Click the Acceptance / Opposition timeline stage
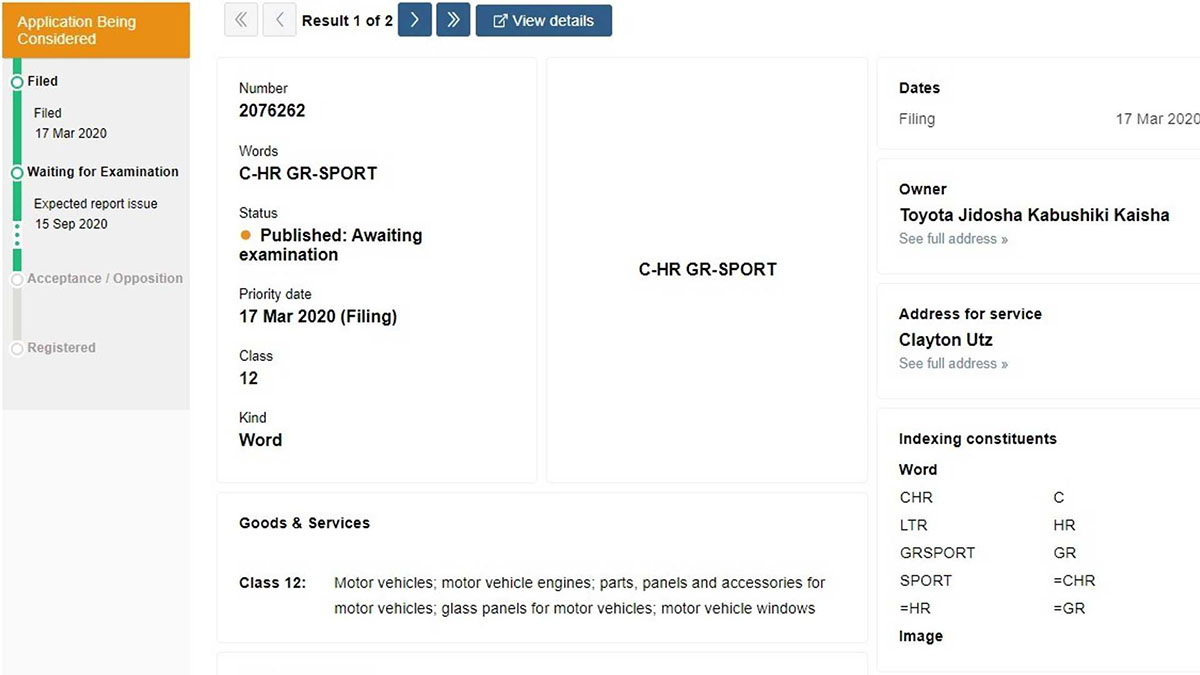The height and width of the screenshot is (675, 1200). pyautogui.click(x=104, y=279)
